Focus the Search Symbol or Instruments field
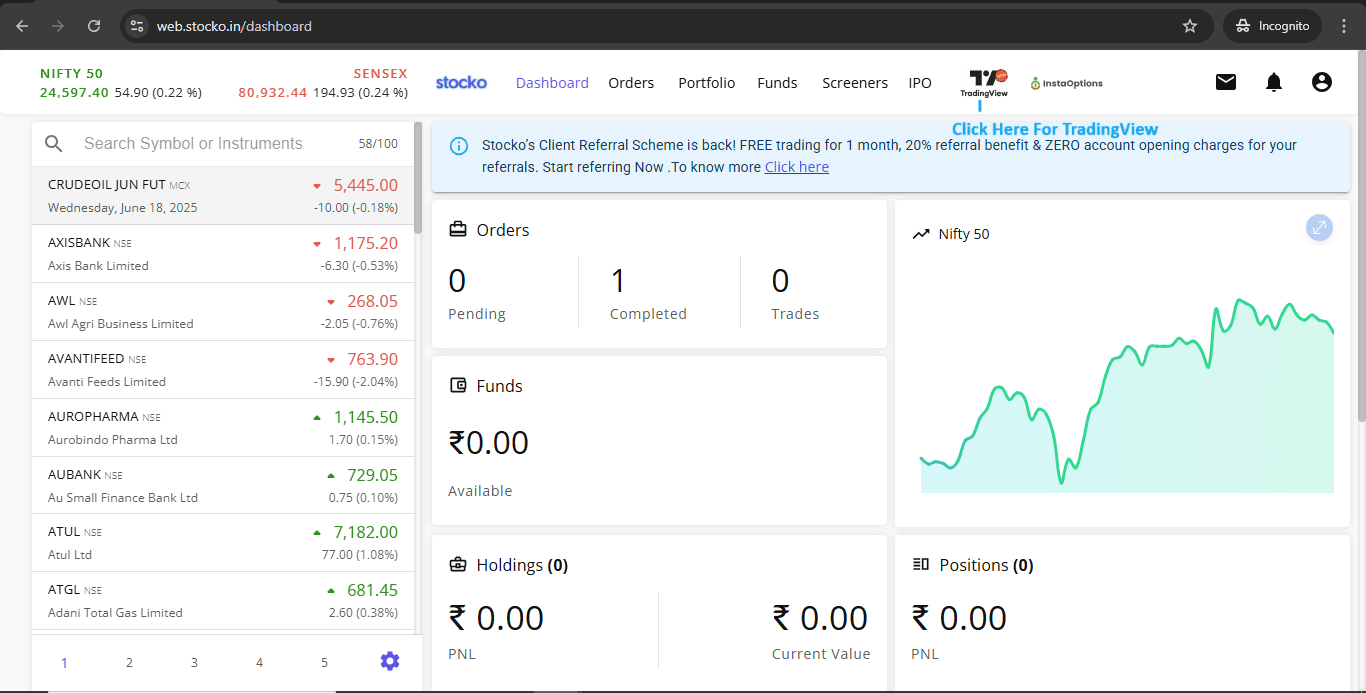 210,144
